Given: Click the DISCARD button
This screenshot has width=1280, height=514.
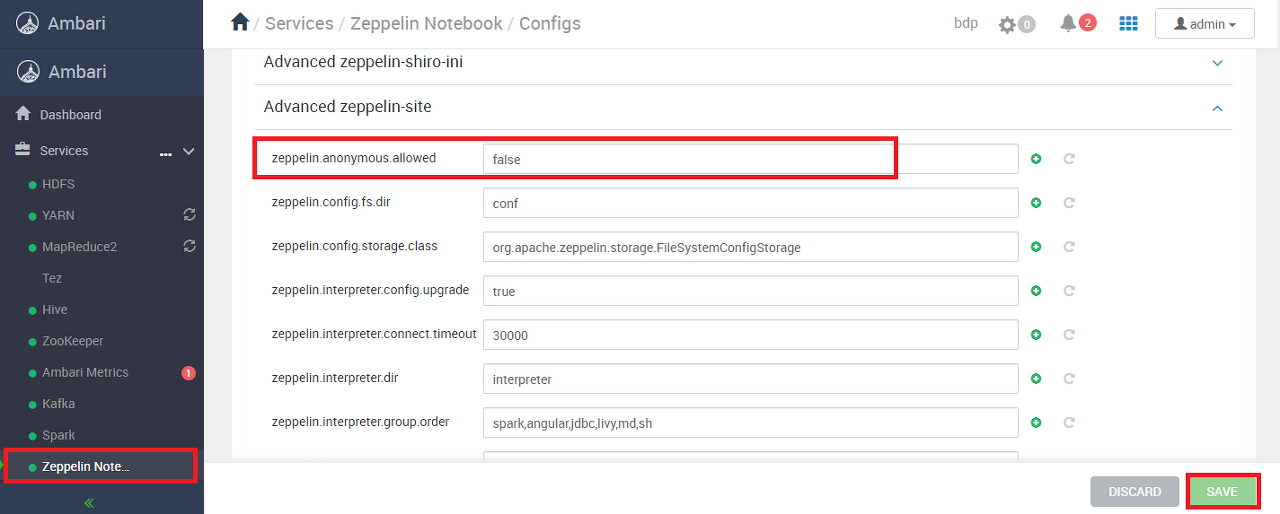Looking at the screenshot, I should pos(1134,492).
